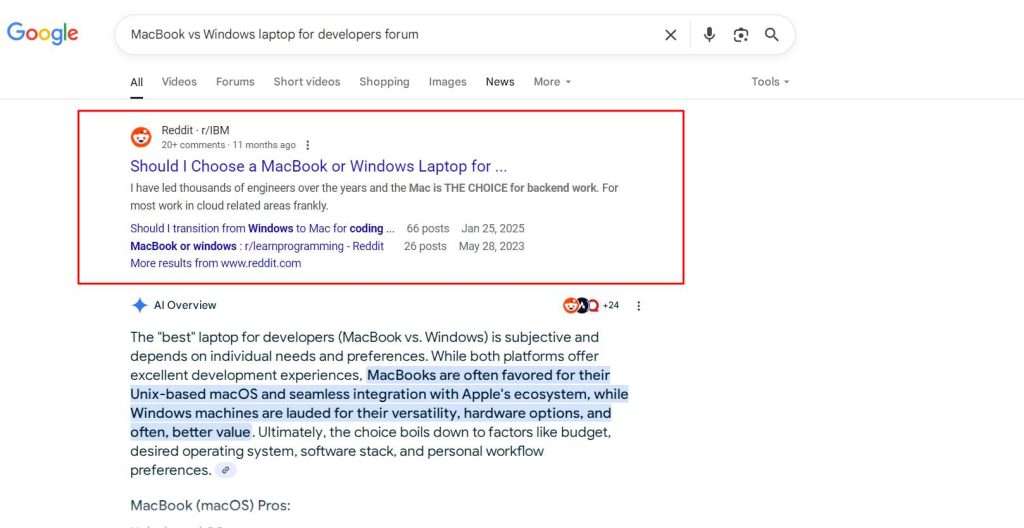Open 'Should I transition from Windows to Mac' sublink
The height and width of the screenshot is (528, 1024).
[262, 229]
